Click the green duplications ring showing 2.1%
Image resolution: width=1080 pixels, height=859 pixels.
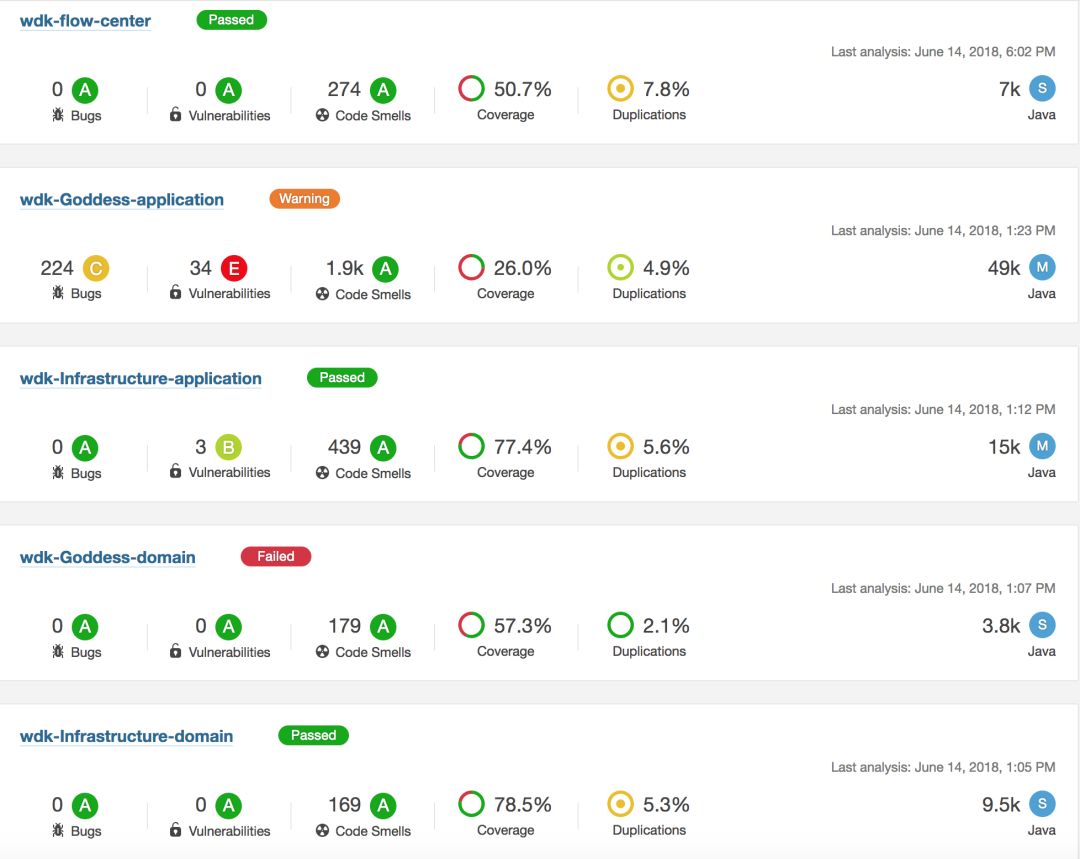621,626
